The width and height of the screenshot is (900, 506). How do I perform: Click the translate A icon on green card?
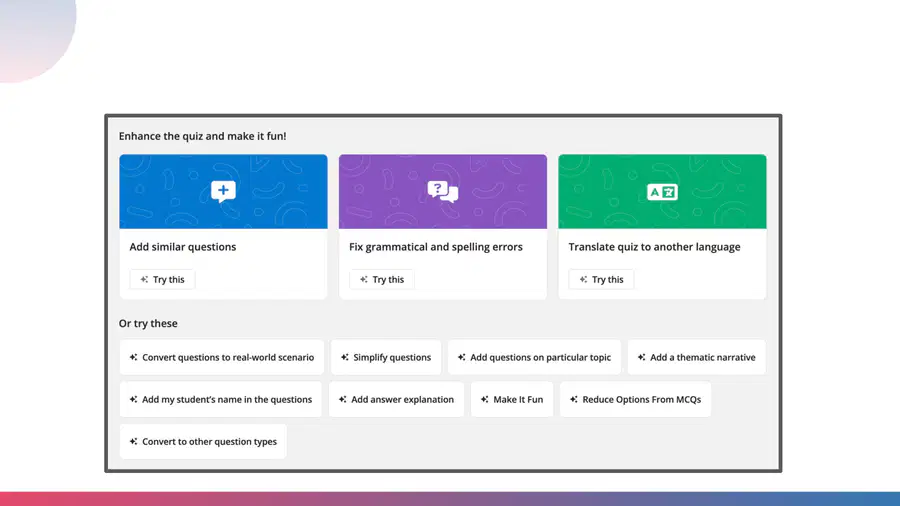tap(662, 192)
